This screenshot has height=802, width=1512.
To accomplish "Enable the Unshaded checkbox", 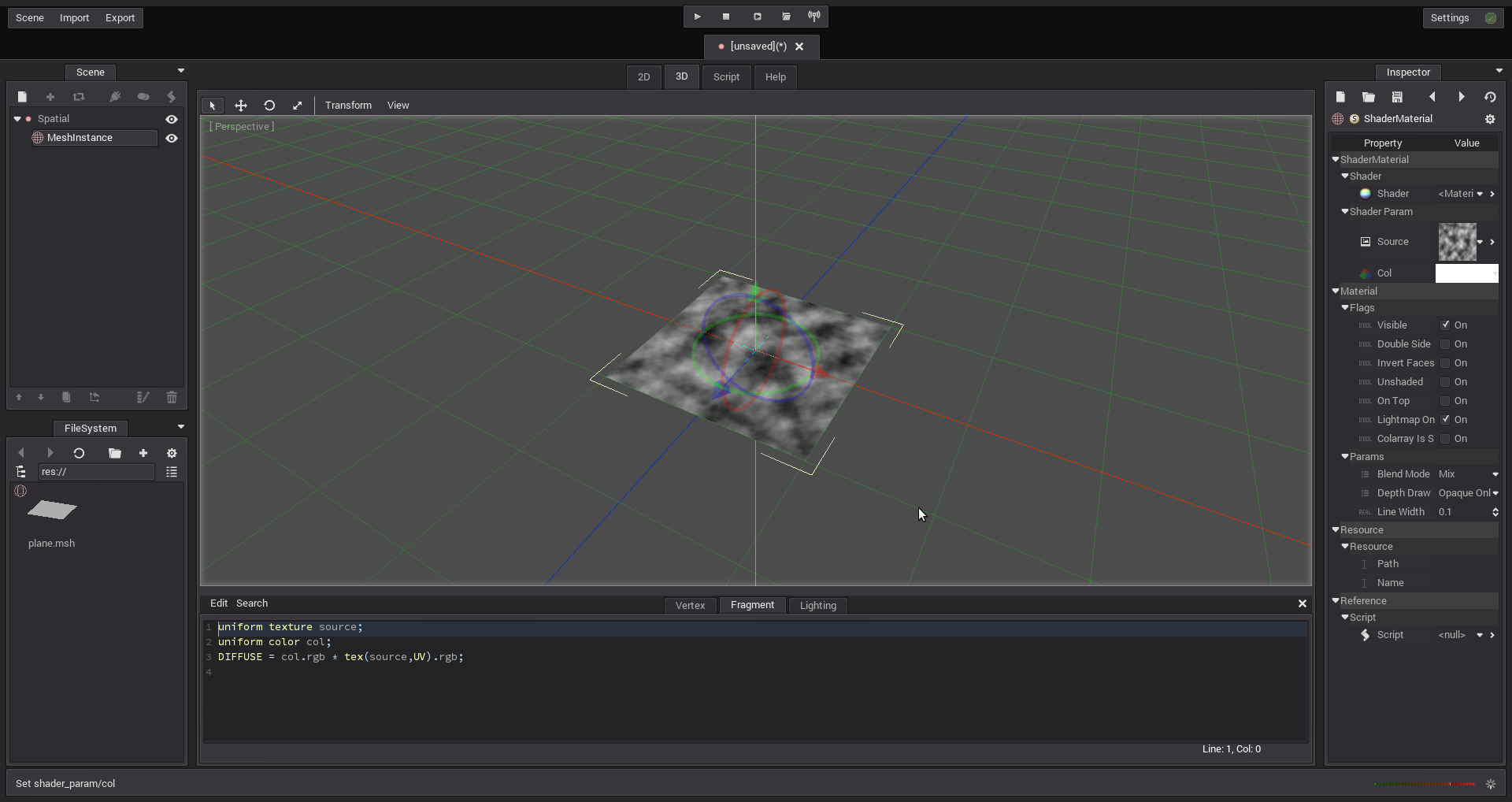I will [x=1445, y=382].
